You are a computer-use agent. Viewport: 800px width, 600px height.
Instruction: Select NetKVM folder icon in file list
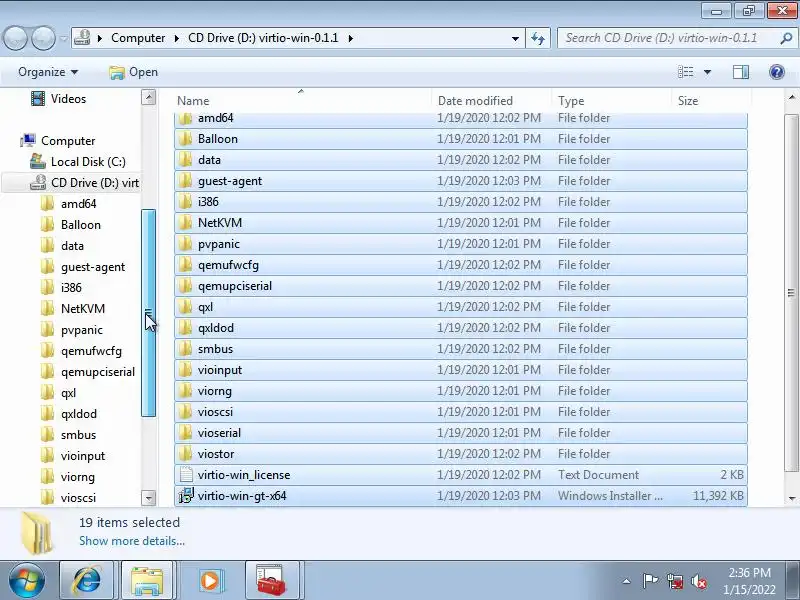pyautogui.click(x=185, y=223)
